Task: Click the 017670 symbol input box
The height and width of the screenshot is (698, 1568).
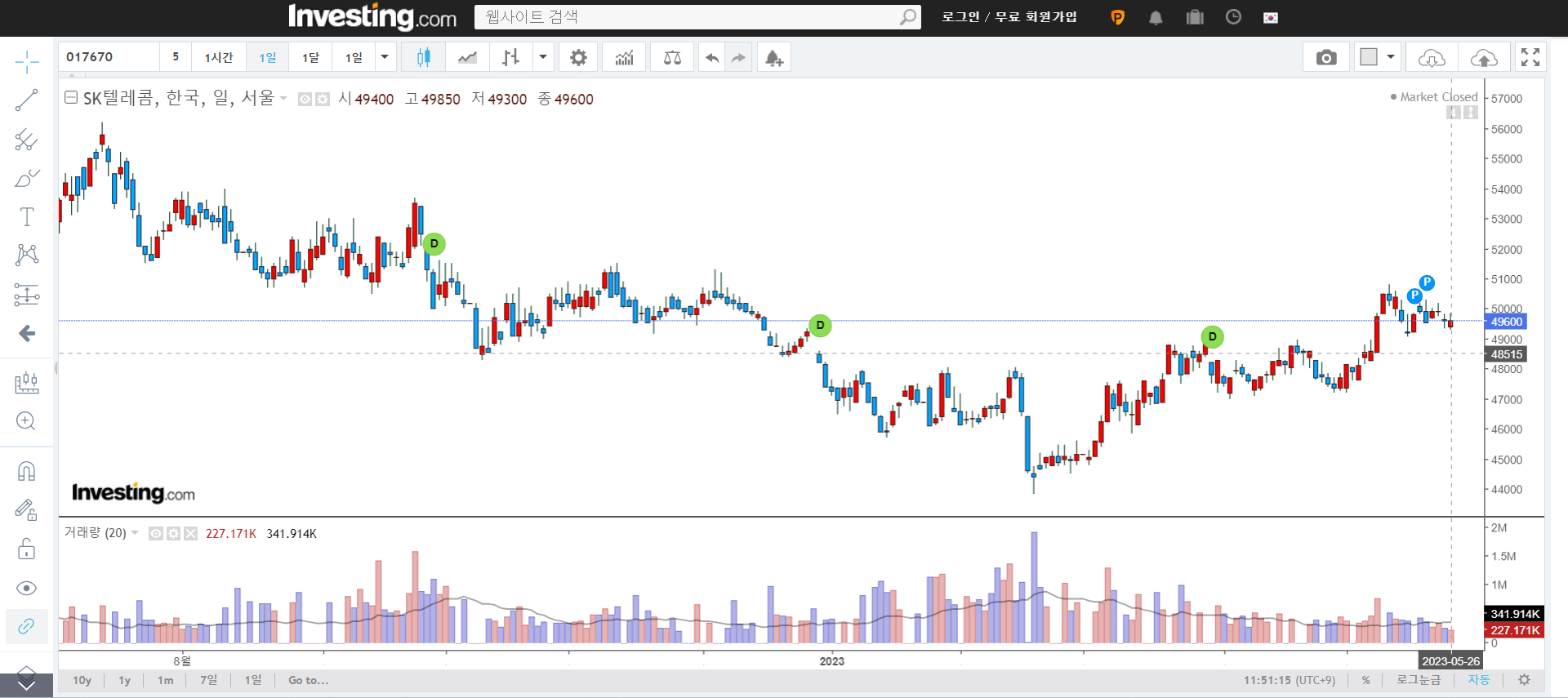Action: 109,57
